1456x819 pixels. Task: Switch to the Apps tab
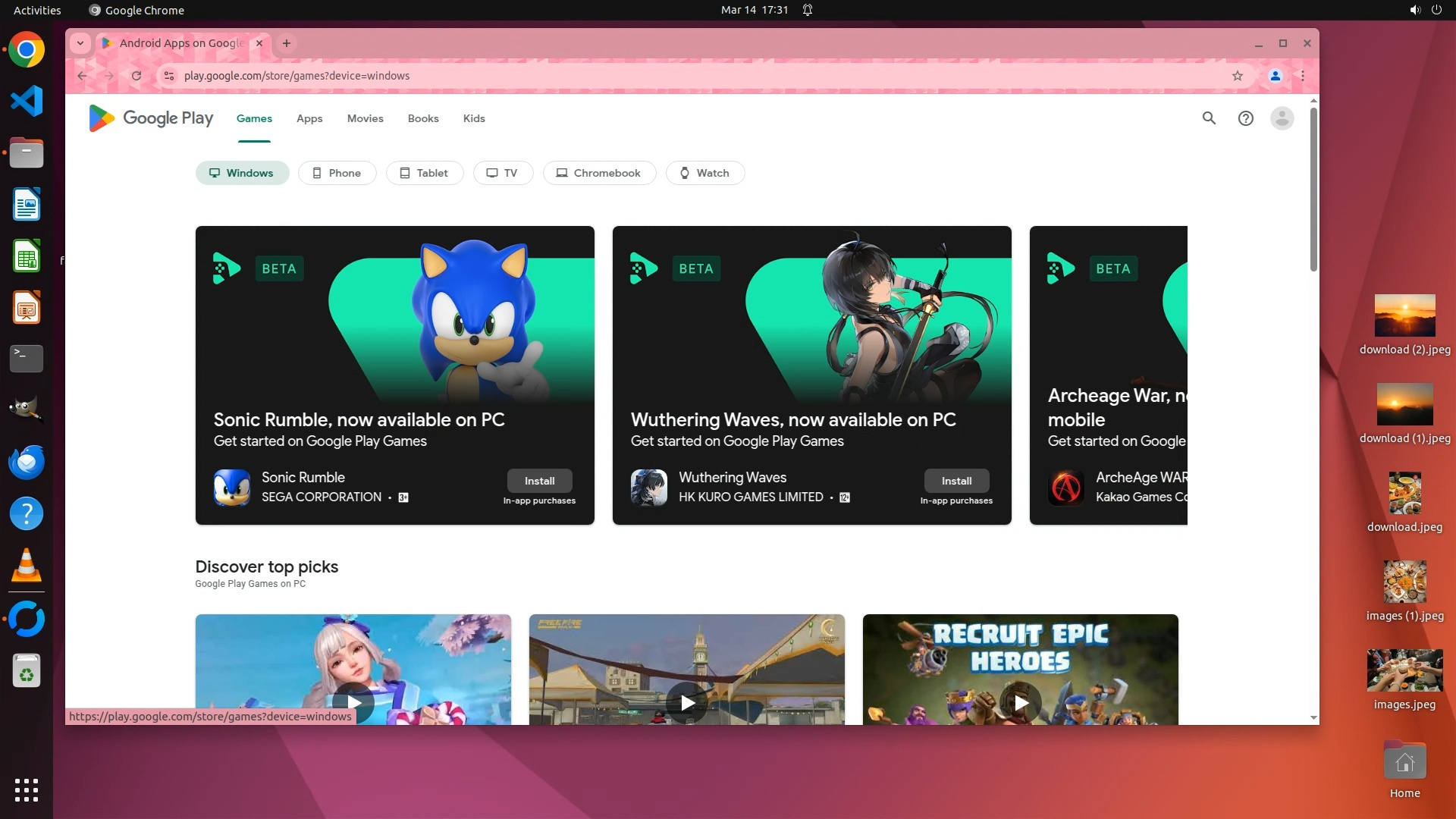click(309, 118)
